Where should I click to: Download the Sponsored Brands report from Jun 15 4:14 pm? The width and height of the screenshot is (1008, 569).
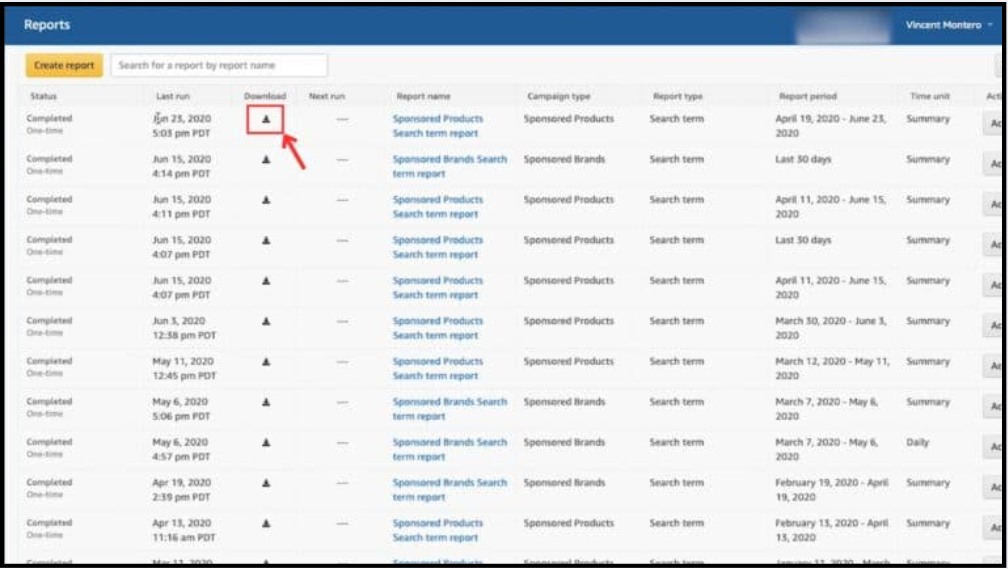(x=266, y=159)
